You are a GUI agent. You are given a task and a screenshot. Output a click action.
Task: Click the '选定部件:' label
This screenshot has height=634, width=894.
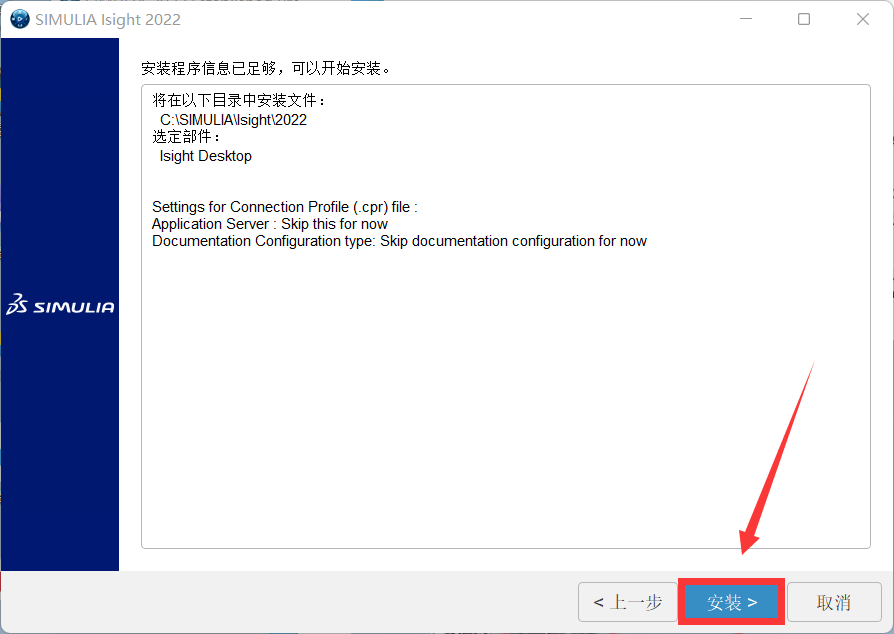pyautogui.click(x=186, y=137)
